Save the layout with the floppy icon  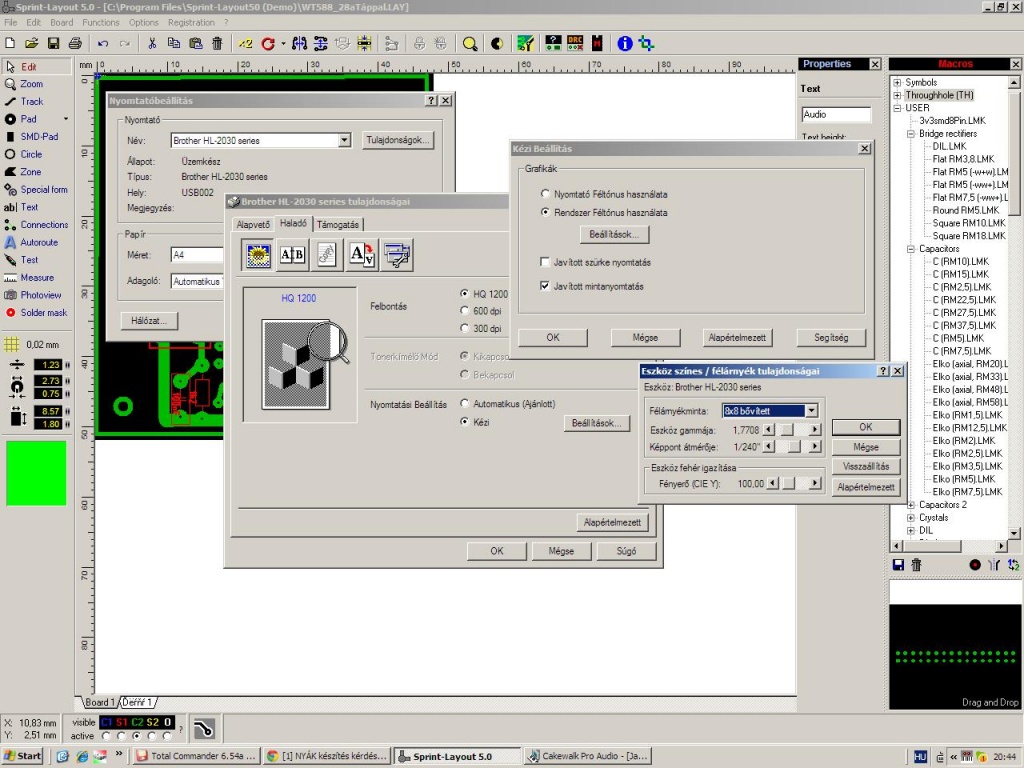54,44
